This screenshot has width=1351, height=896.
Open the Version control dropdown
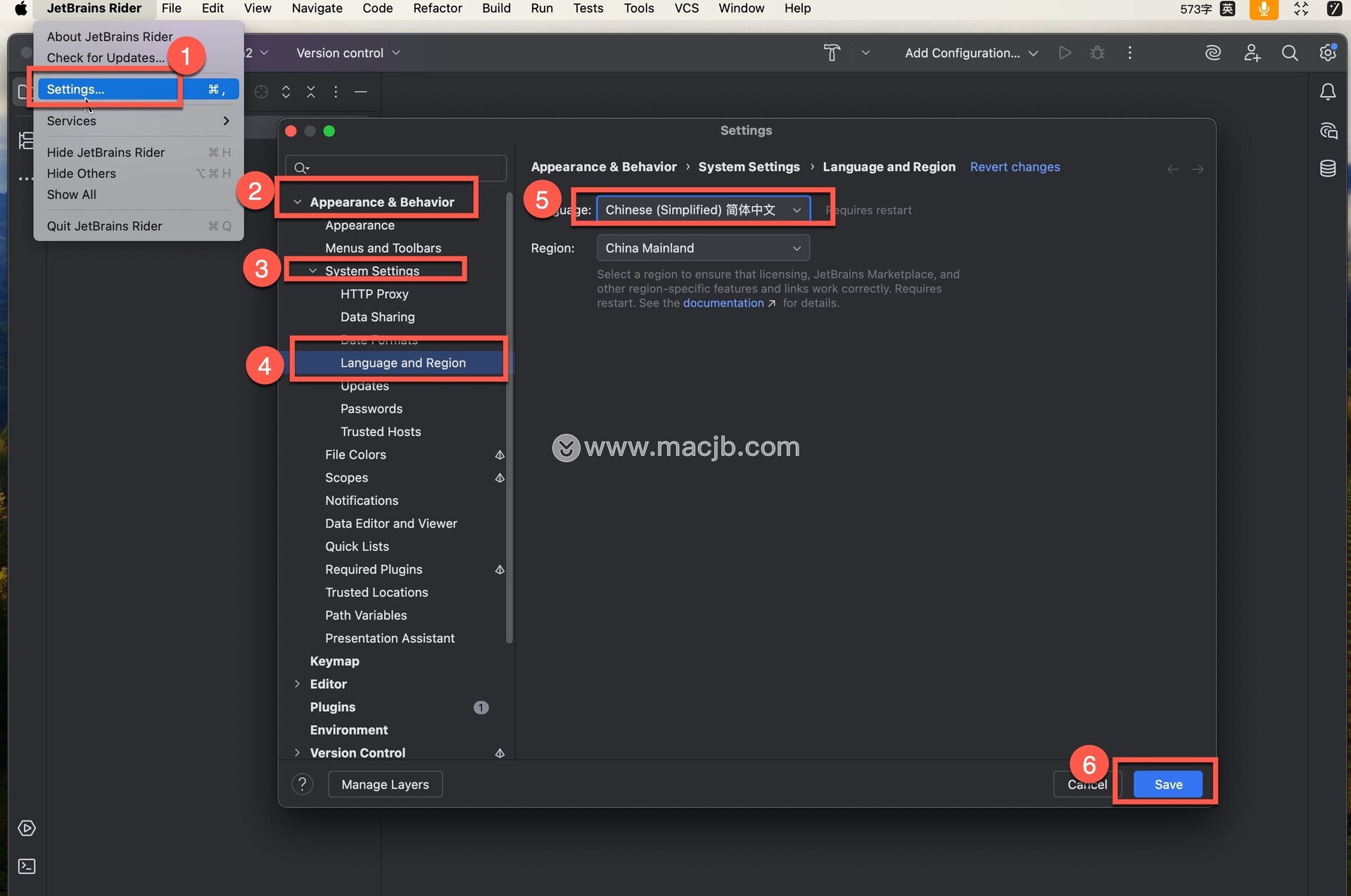(x=348, y=53)
